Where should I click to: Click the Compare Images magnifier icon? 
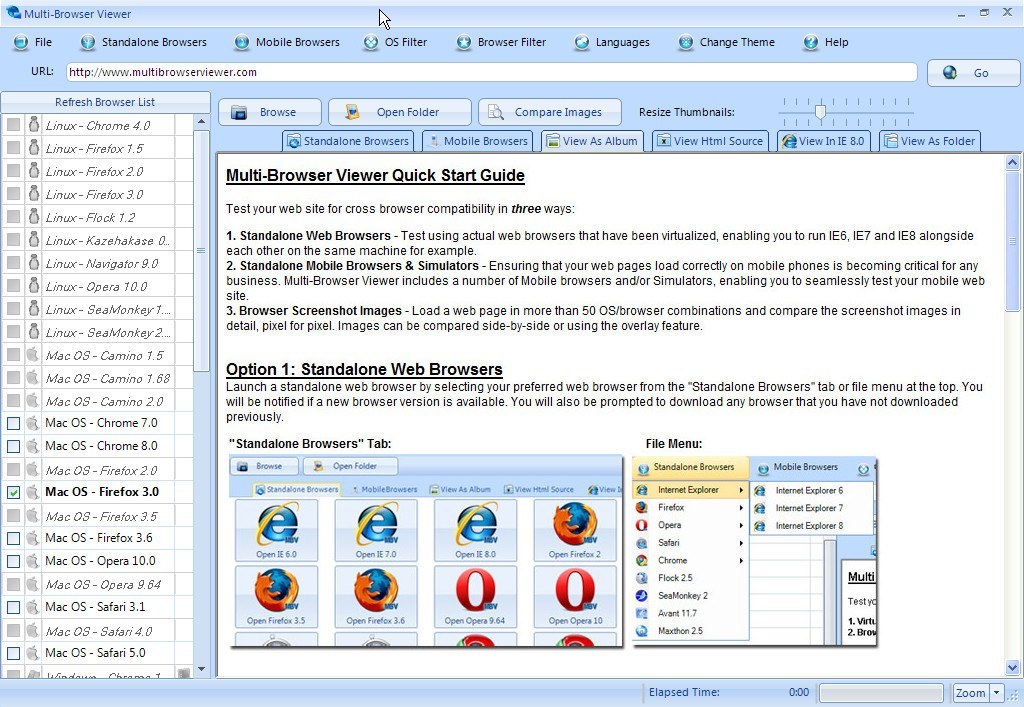(x=496, y=112)
